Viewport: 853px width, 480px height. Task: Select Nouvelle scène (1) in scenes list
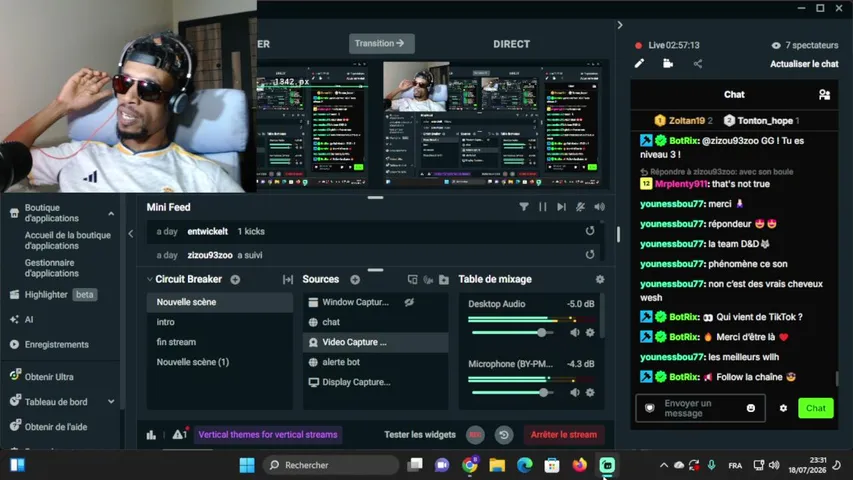pyautogui.click(x=220, y=362)
